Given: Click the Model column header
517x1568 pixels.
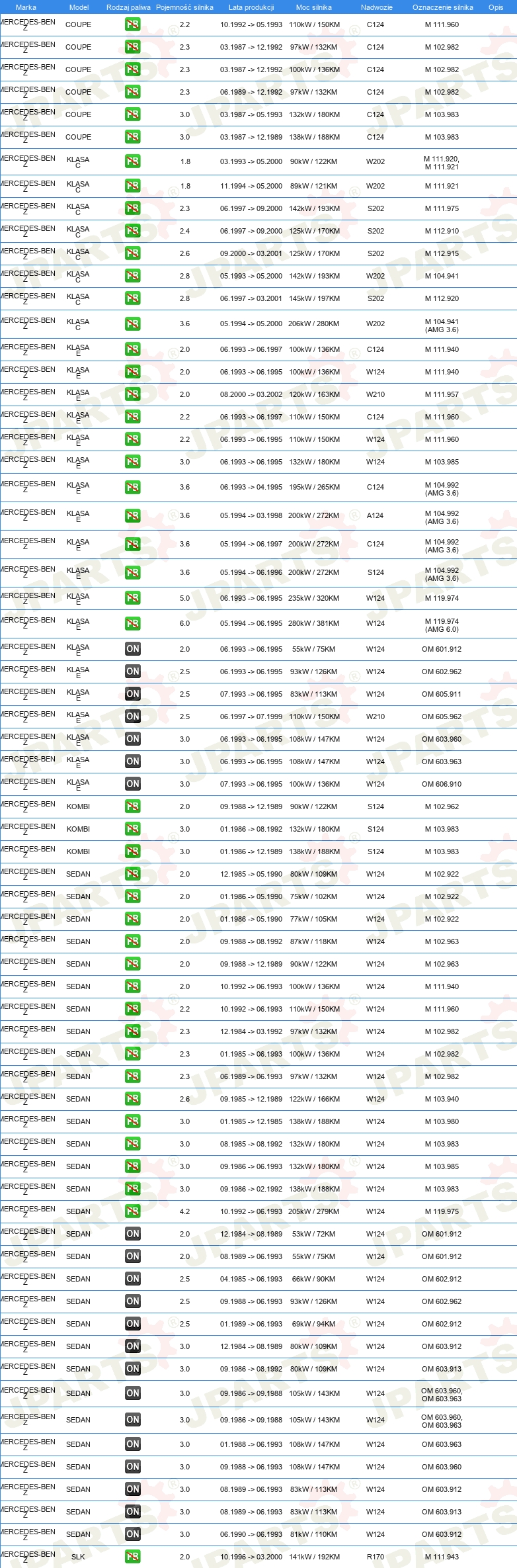Looking at the screenshot, I should tap(79, 7).
